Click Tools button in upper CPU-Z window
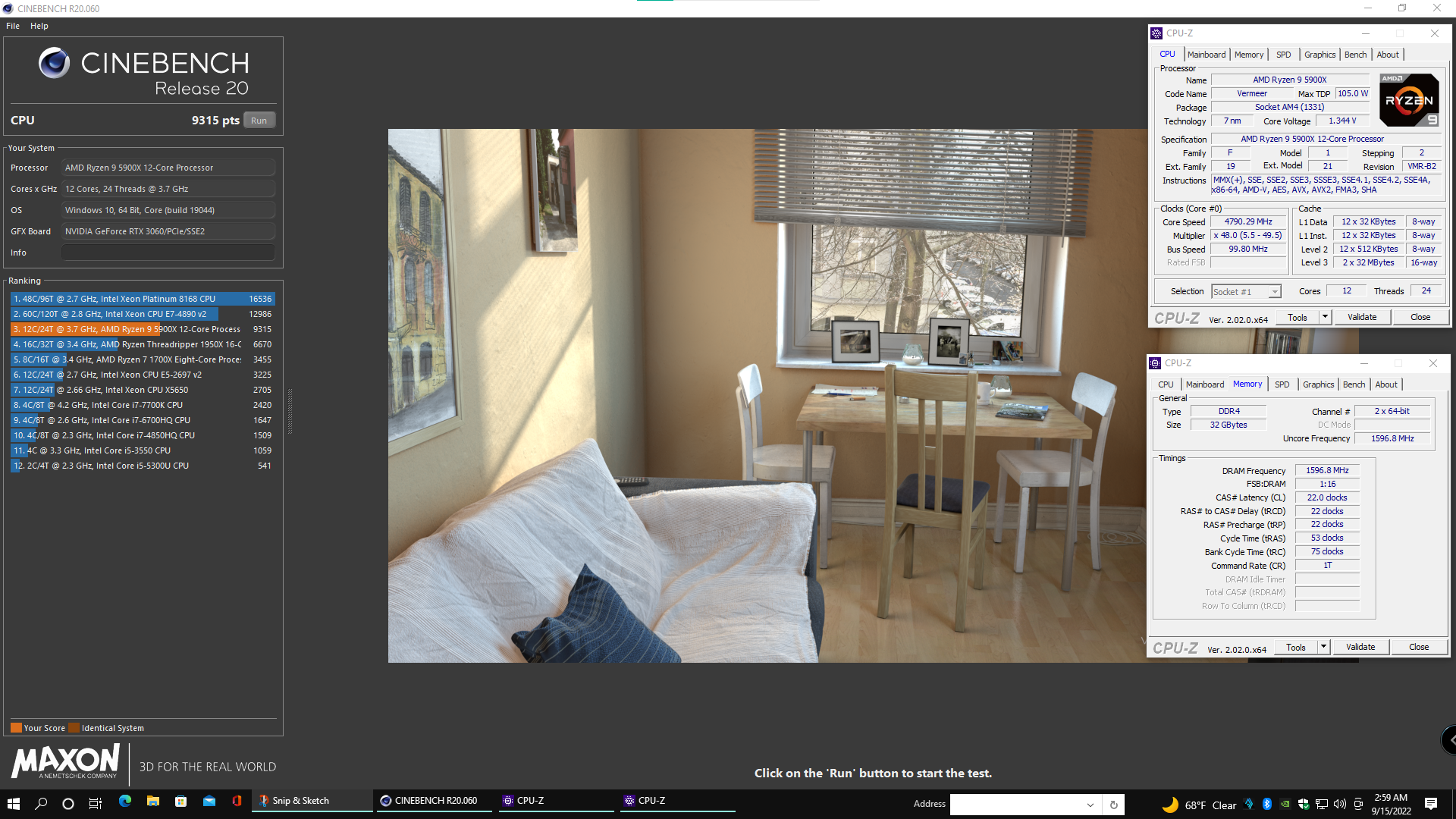 click(1298, 317)
